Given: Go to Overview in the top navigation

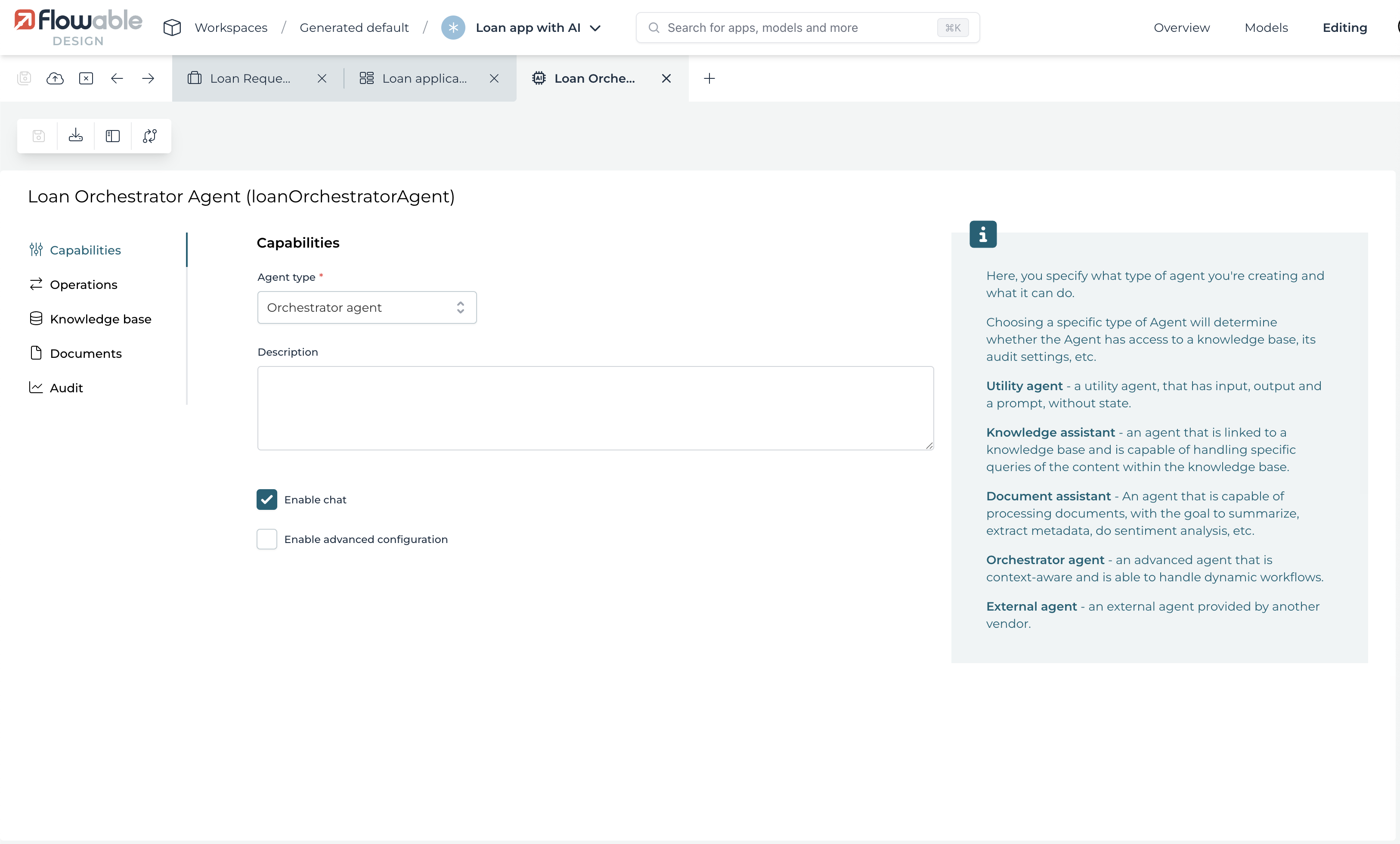Looking at the screenshot, I should [x=1182, y=27].
